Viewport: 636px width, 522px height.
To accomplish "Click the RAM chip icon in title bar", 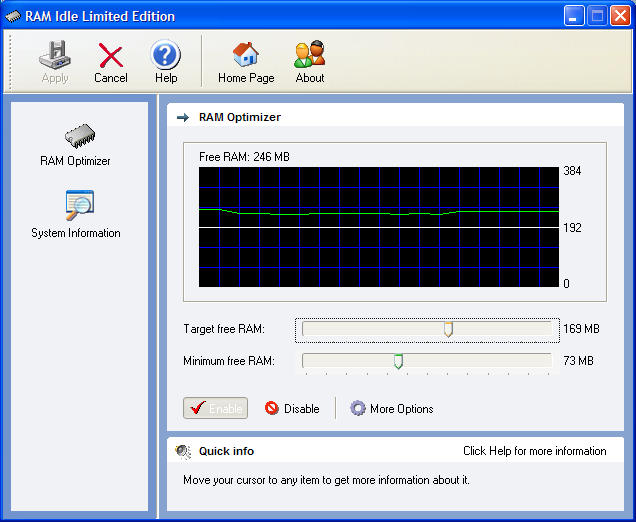I will [13, 17].
